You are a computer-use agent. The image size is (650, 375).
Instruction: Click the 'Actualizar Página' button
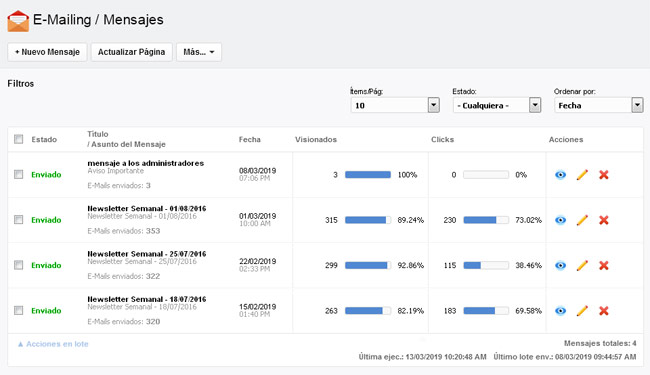coord(131,52)
